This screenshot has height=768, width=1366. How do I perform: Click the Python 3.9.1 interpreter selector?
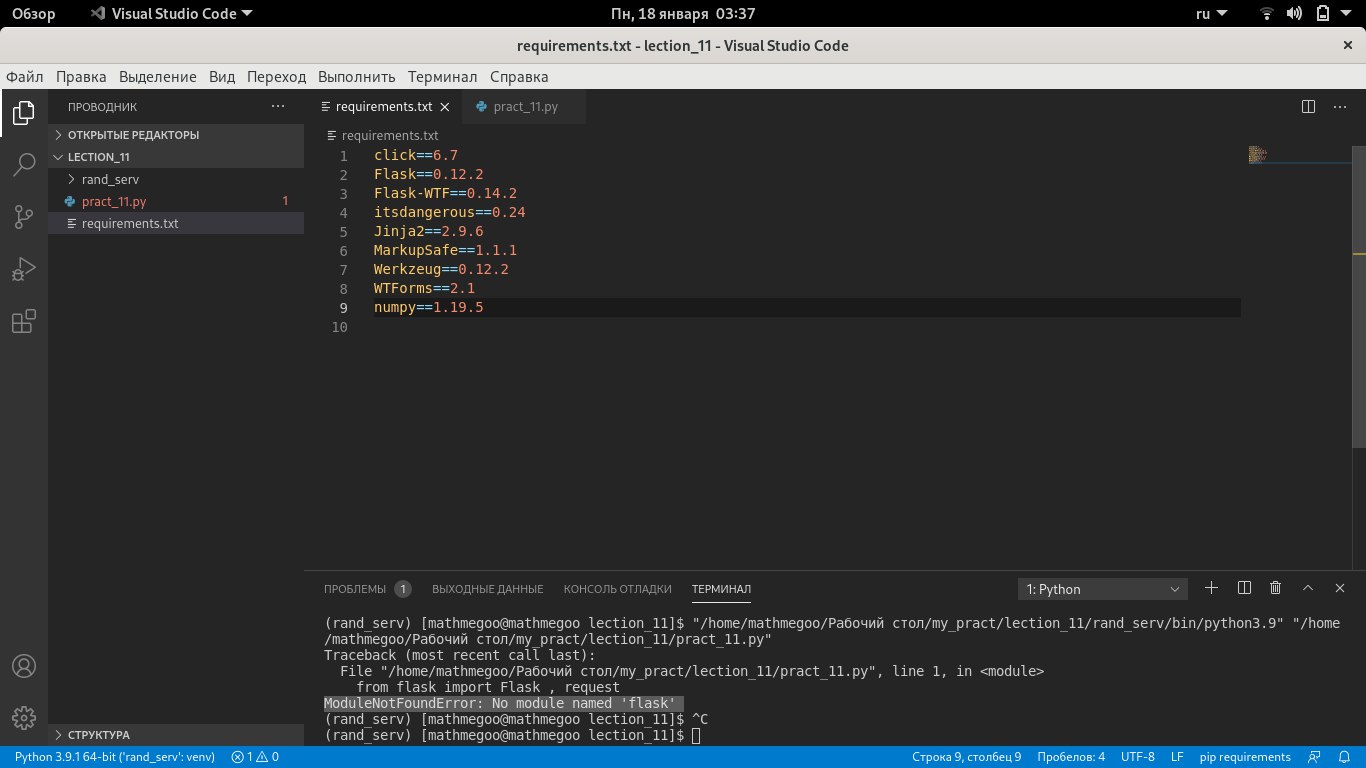[114, 757]
